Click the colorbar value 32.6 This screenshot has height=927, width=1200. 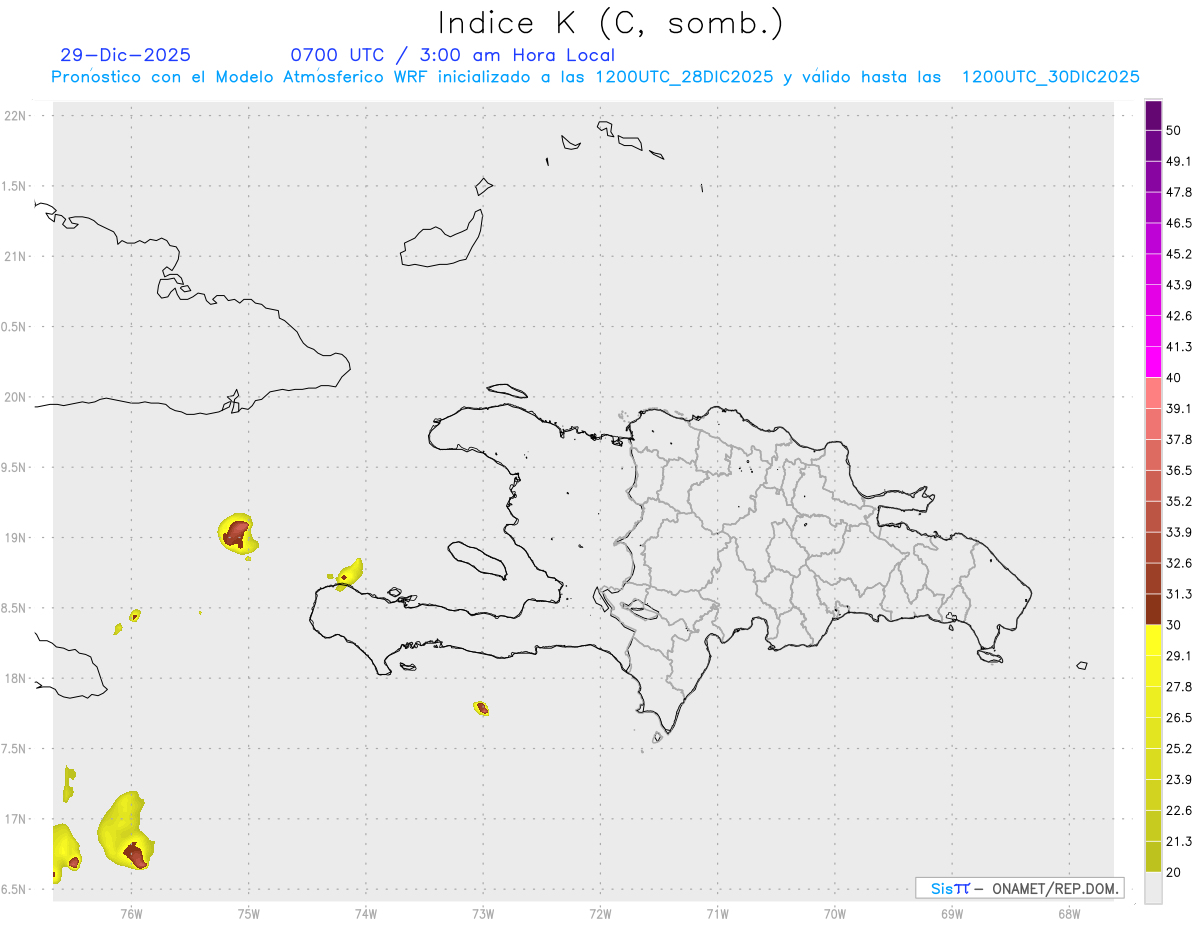[1179, 563]
